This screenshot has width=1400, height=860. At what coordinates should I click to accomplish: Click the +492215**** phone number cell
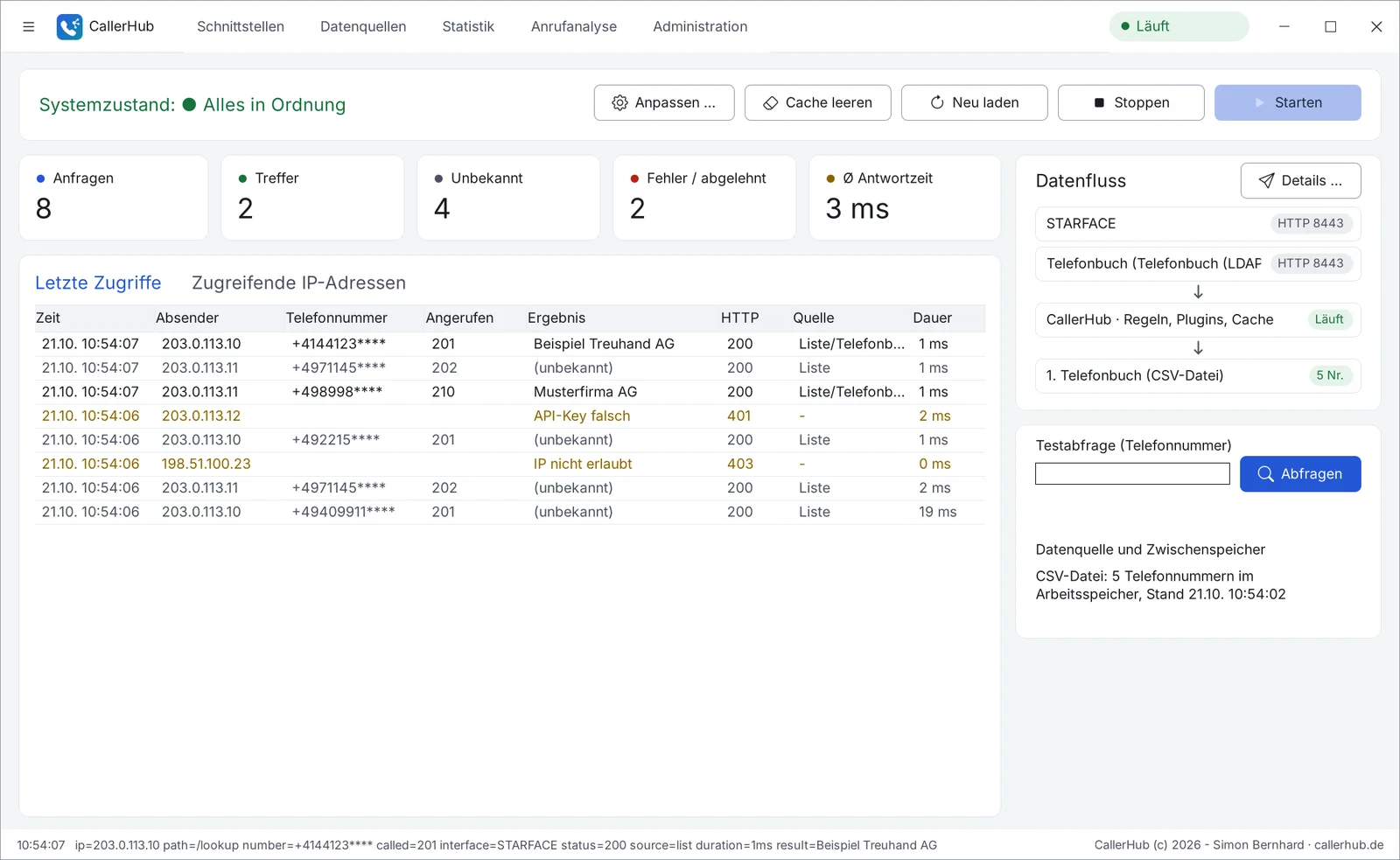pyautogui.click(x=336, y=440)
